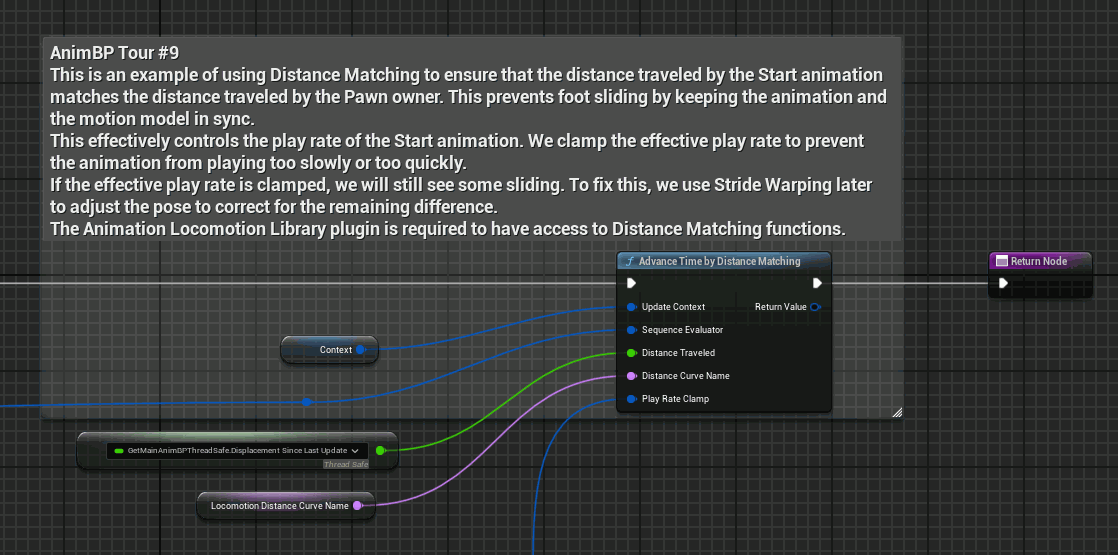Click the input execution pin on Advance Time node

631,283
